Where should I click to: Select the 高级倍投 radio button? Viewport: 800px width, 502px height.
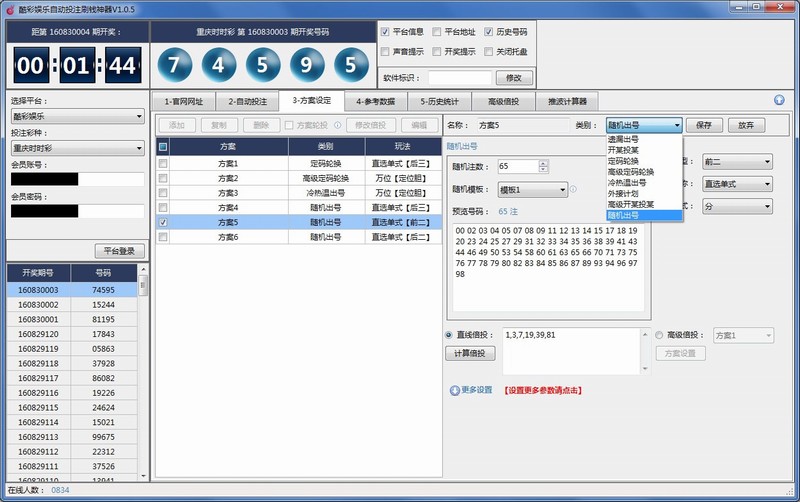click(659, 335)
